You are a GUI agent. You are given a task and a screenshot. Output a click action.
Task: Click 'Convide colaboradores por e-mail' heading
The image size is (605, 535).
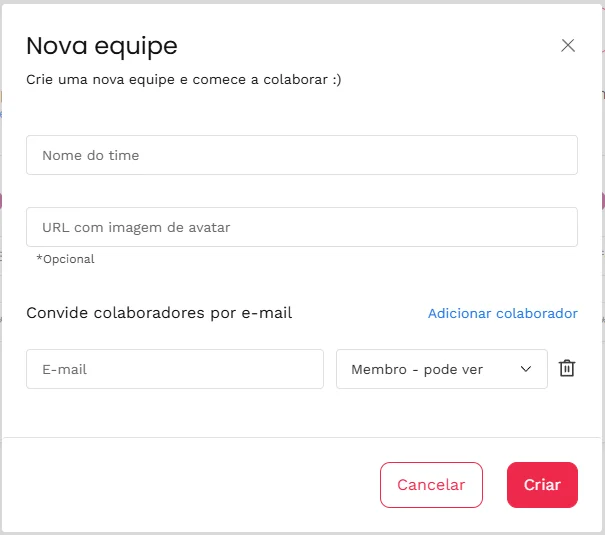point(159,313)
